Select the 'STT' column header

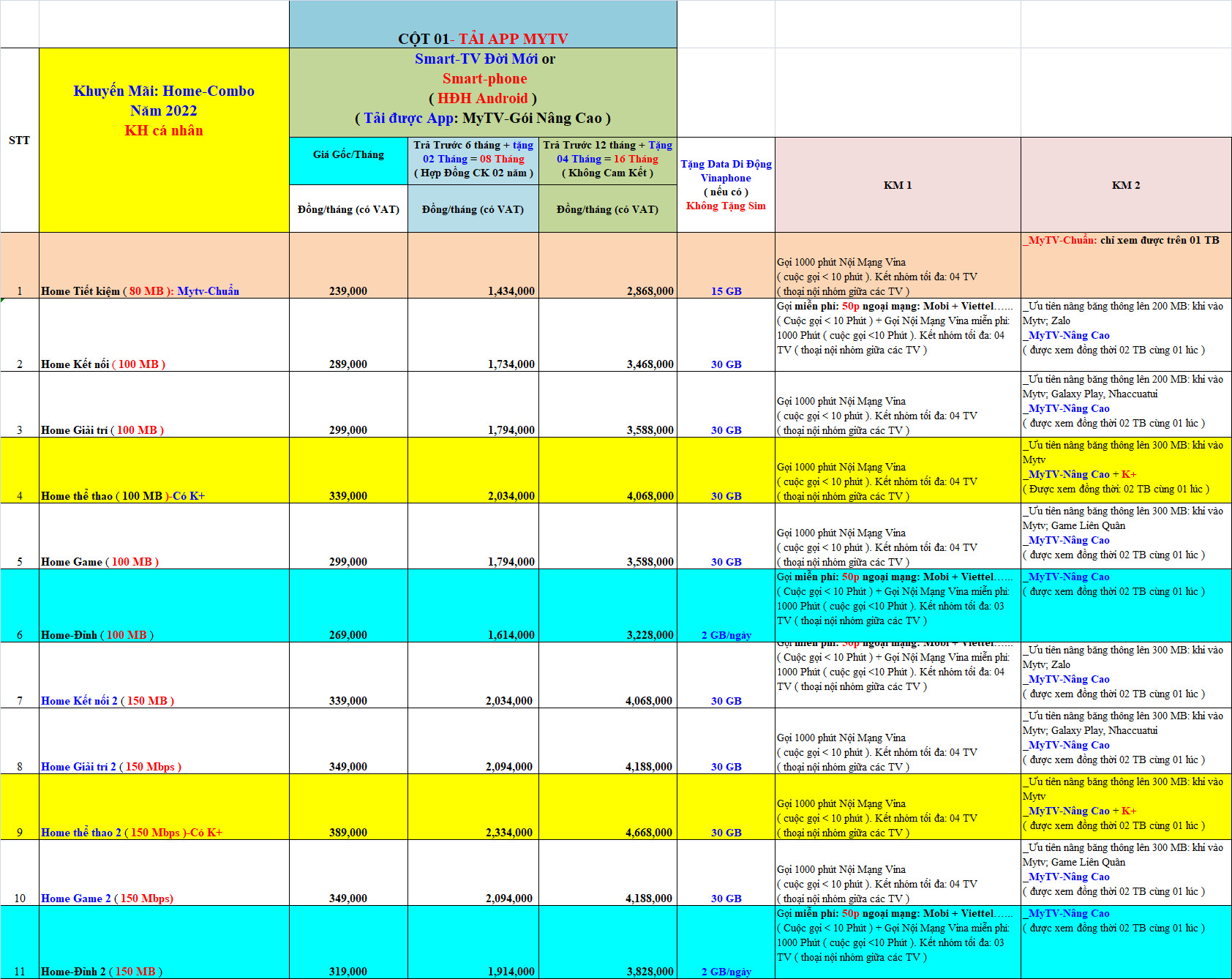point(20,140)
